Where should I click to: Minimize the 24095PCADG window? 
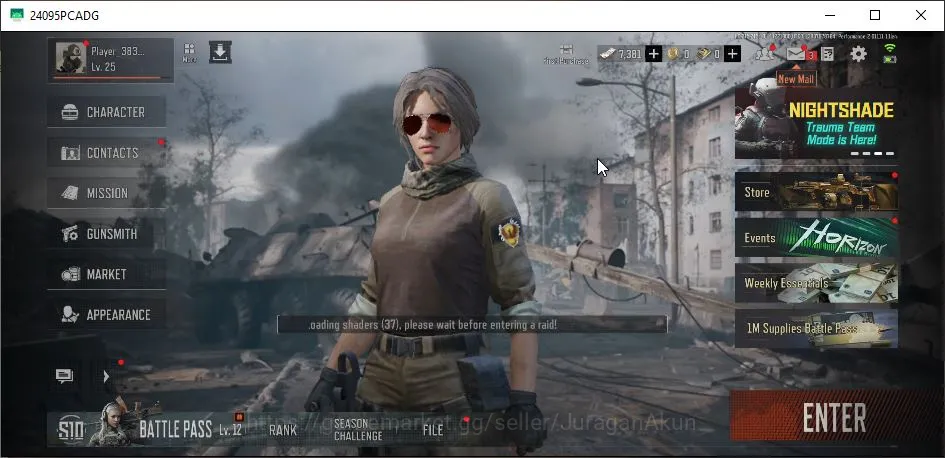[x=829, y=15]
